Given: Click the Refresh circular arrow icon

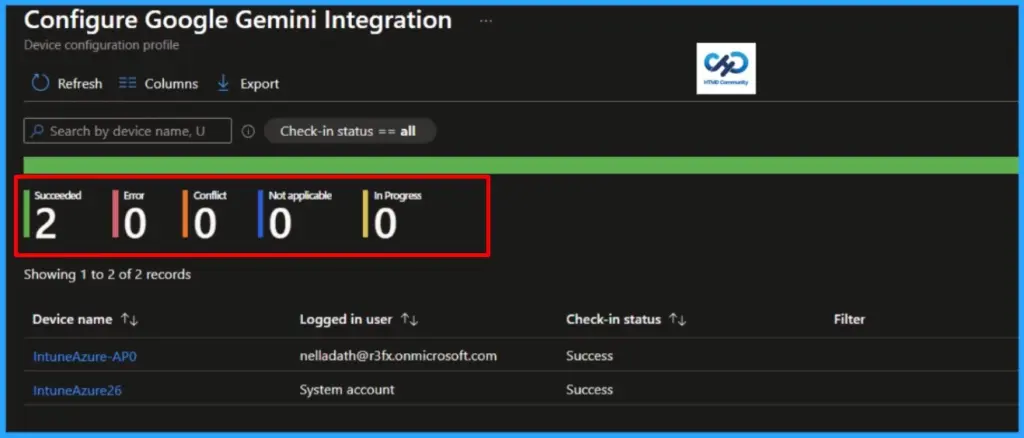Looking at the screenshot, I should pos(40,84).
